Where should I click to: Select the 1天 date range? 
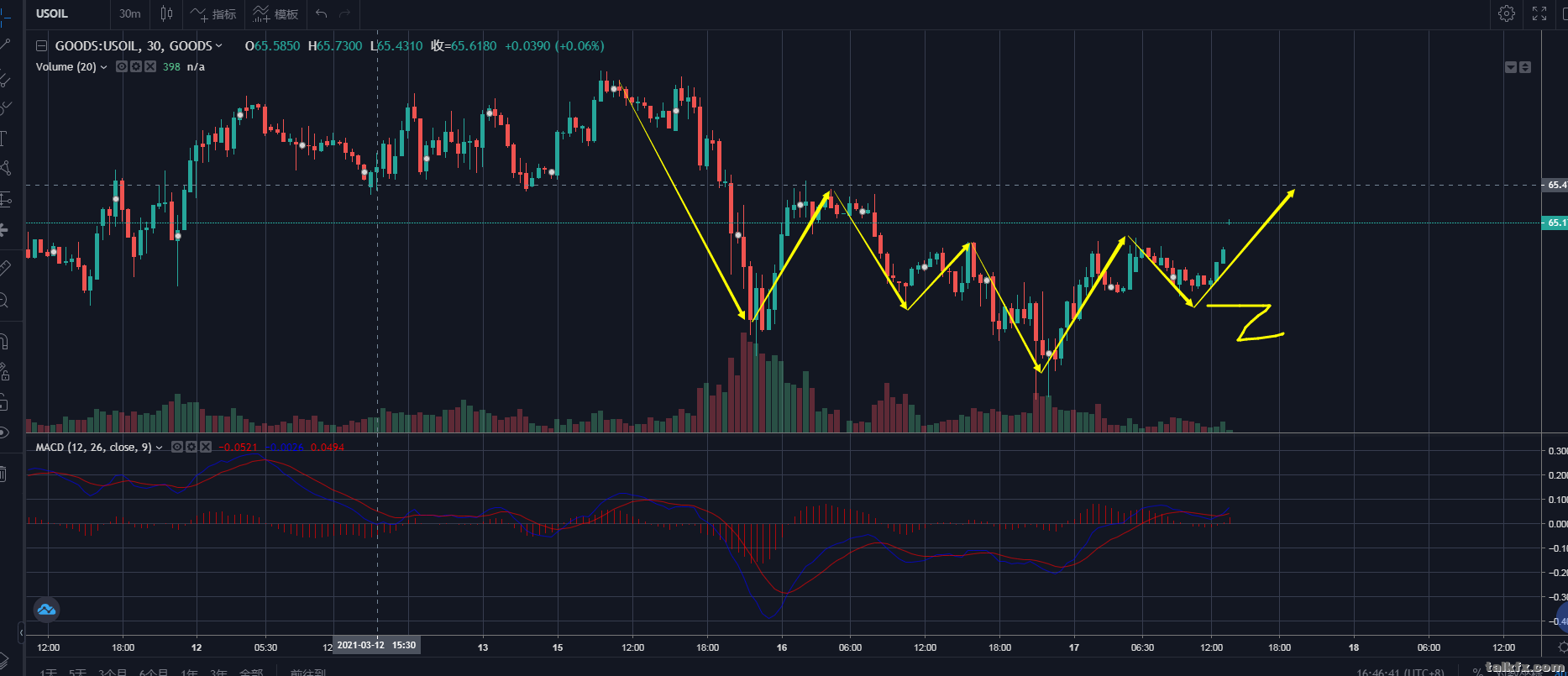pyautogui.click(x=49, y=672)
